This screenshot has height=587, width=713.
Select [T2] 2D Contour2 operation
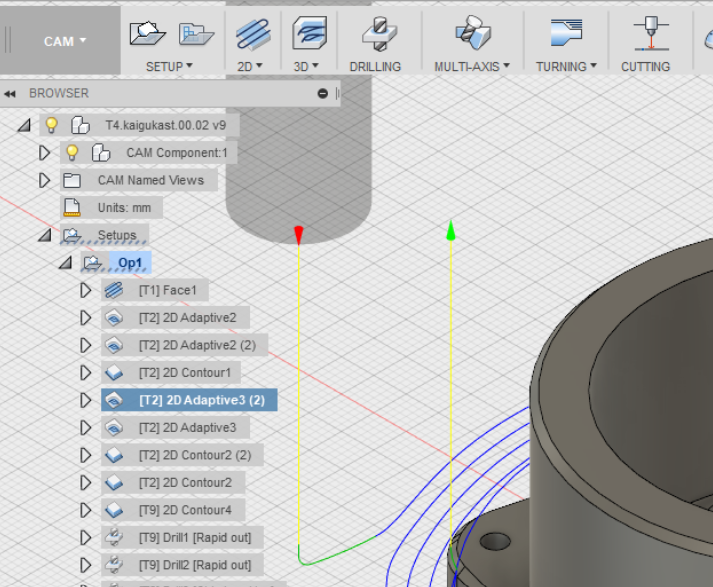(x=185, y=482)
